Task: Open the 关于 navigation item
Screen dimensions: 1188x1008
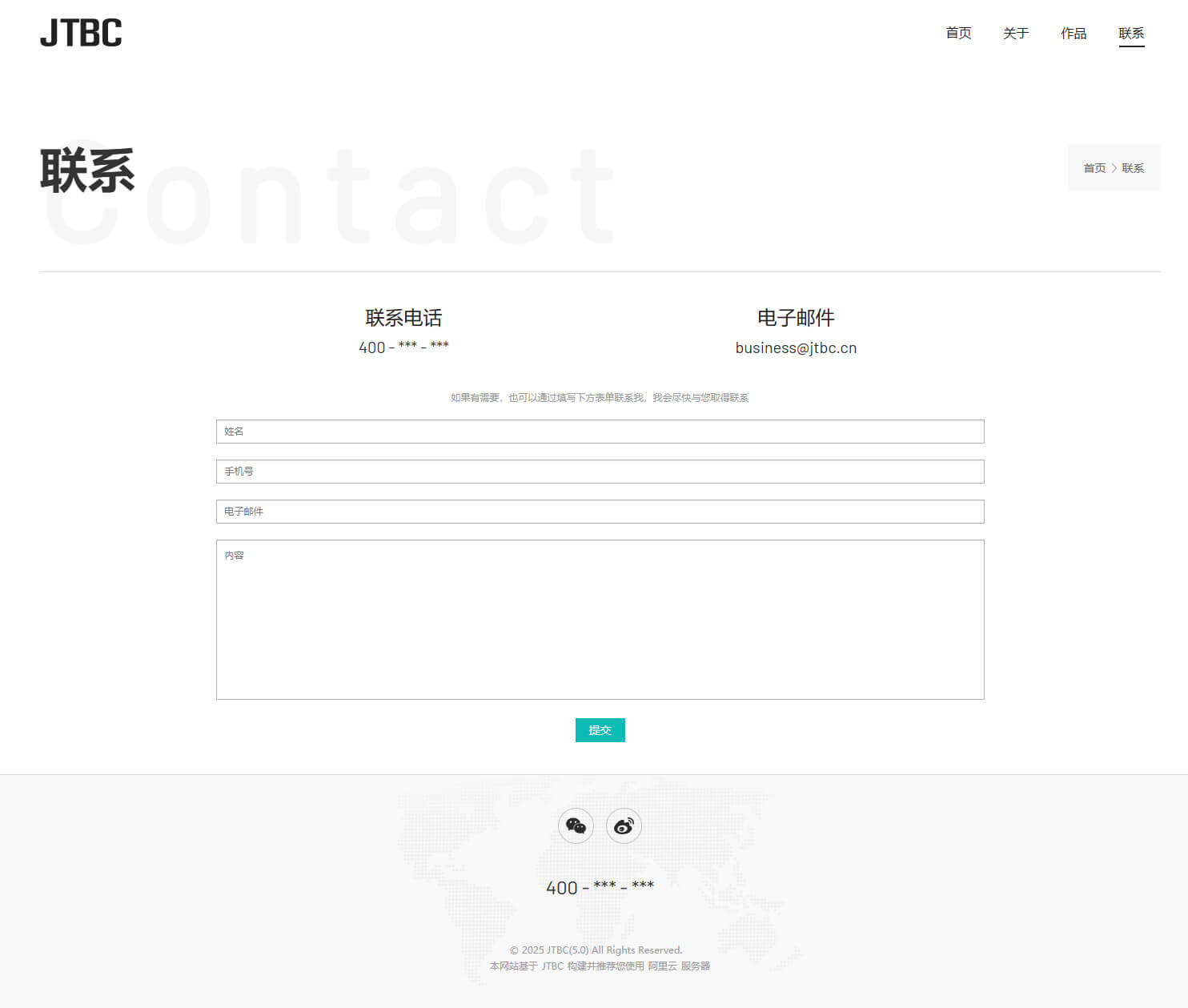Action: (x=1016, y=33)
